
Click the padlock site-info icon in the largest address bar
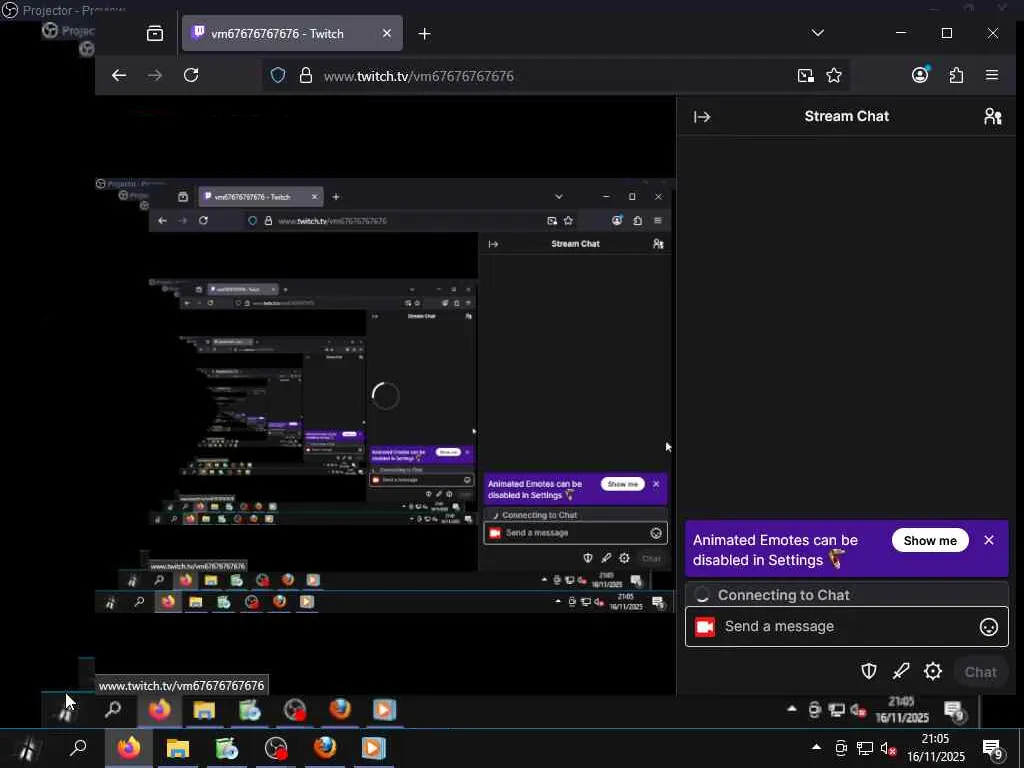[x=306, y=76]
